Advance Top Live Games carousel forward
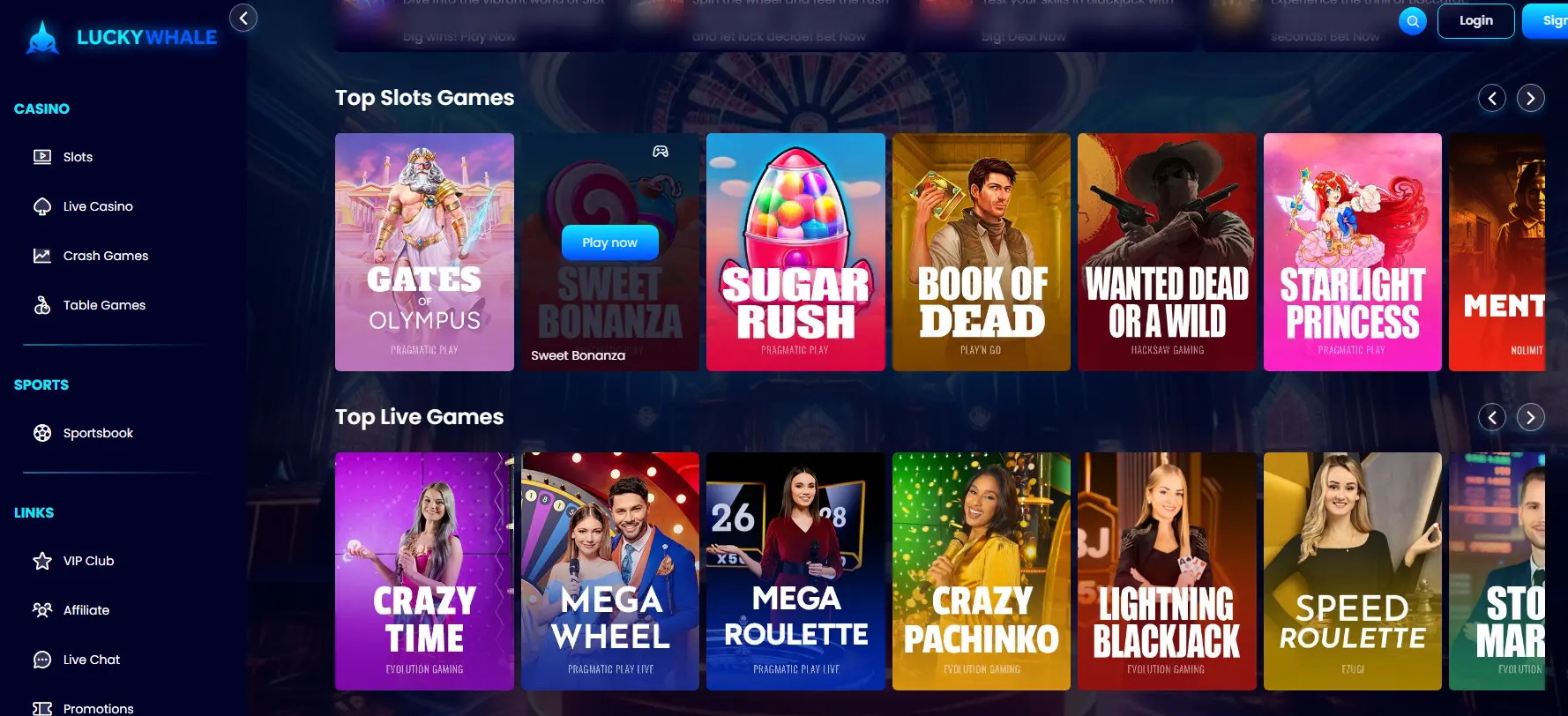The width and height of the screenshot is (1568, 716). click(1531, 417)
